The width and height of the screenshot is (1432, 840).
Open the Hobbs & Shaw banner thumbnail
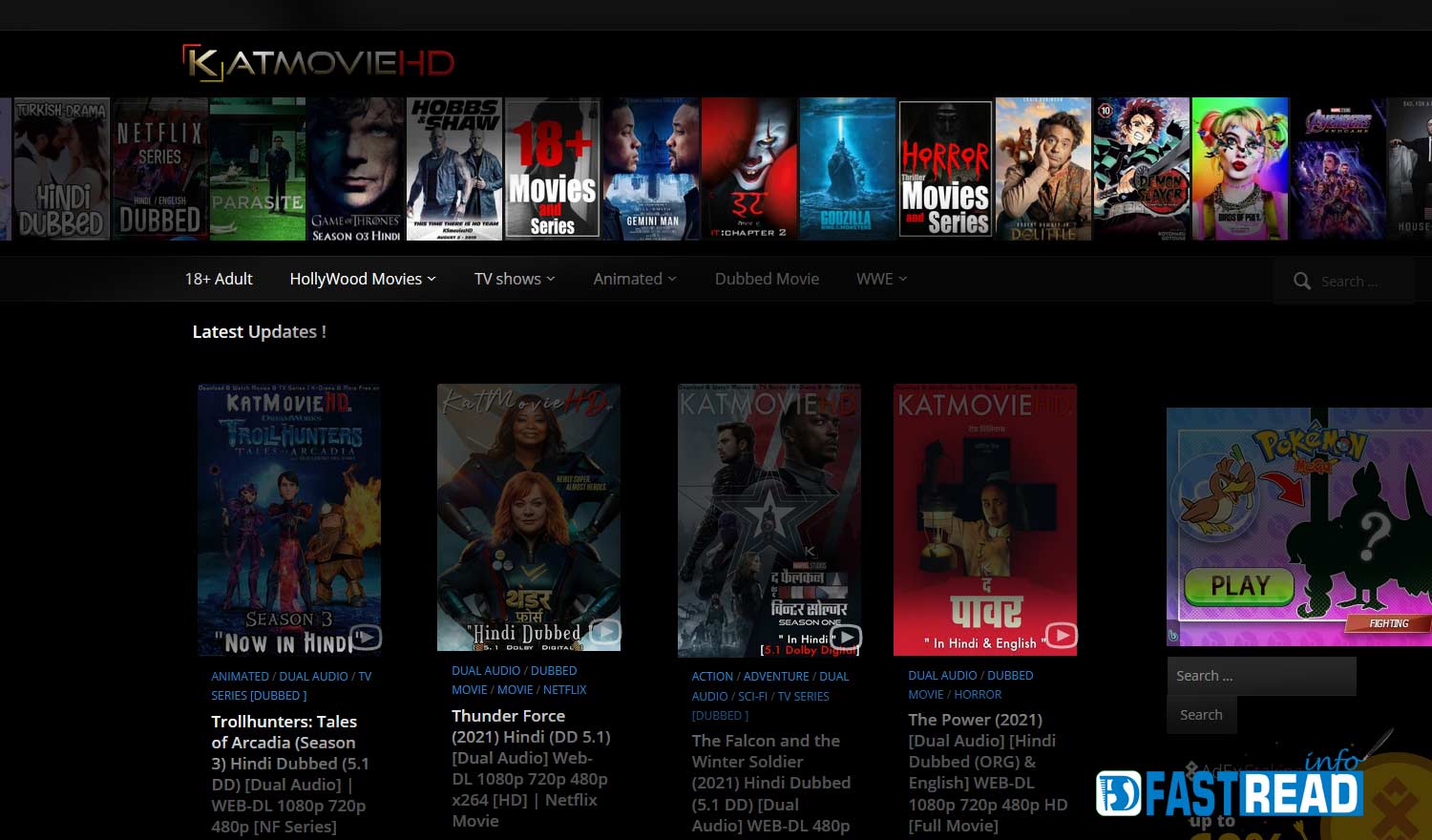pos(454,169)
